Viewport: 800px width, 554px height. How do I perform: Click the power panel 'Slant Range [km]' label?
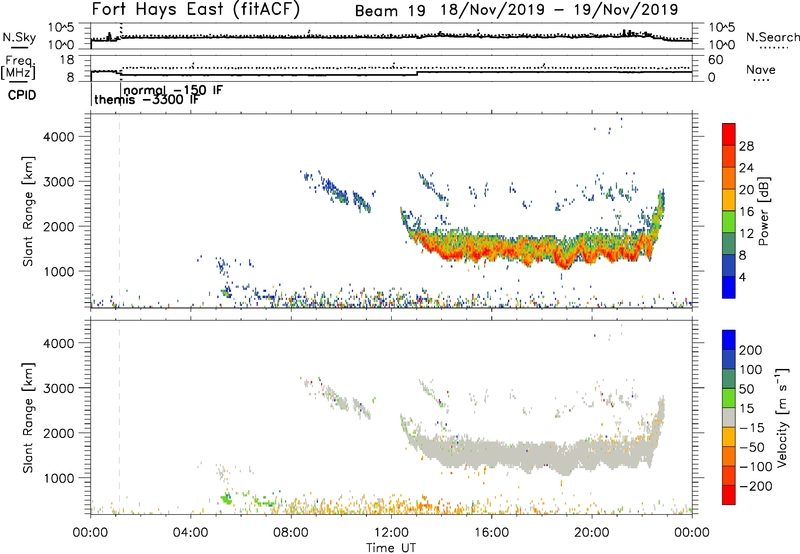[28, 211]
